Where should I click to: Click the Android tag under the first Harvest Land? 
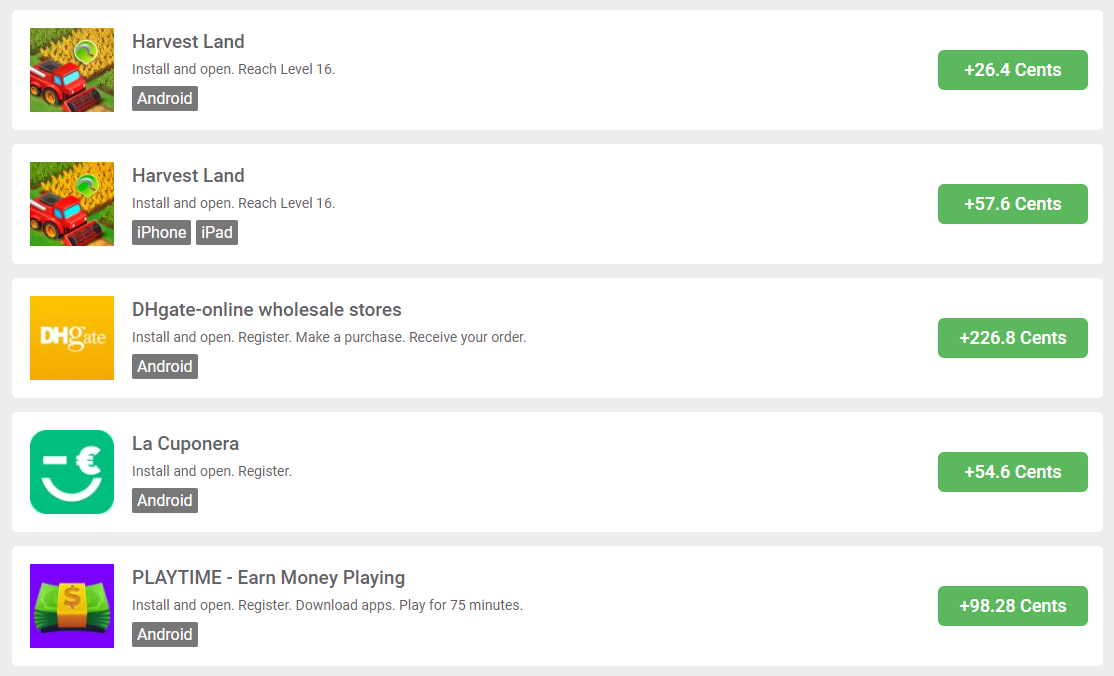(165, 99)
